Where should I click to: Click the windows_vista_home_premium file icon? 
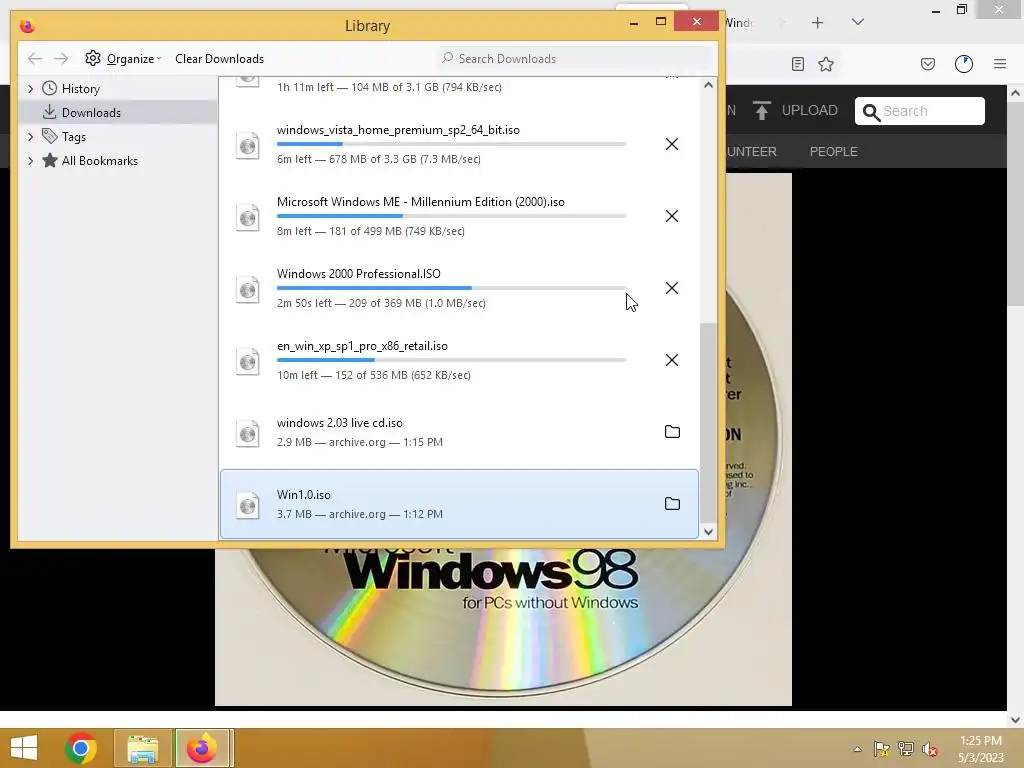pos(248,146)
